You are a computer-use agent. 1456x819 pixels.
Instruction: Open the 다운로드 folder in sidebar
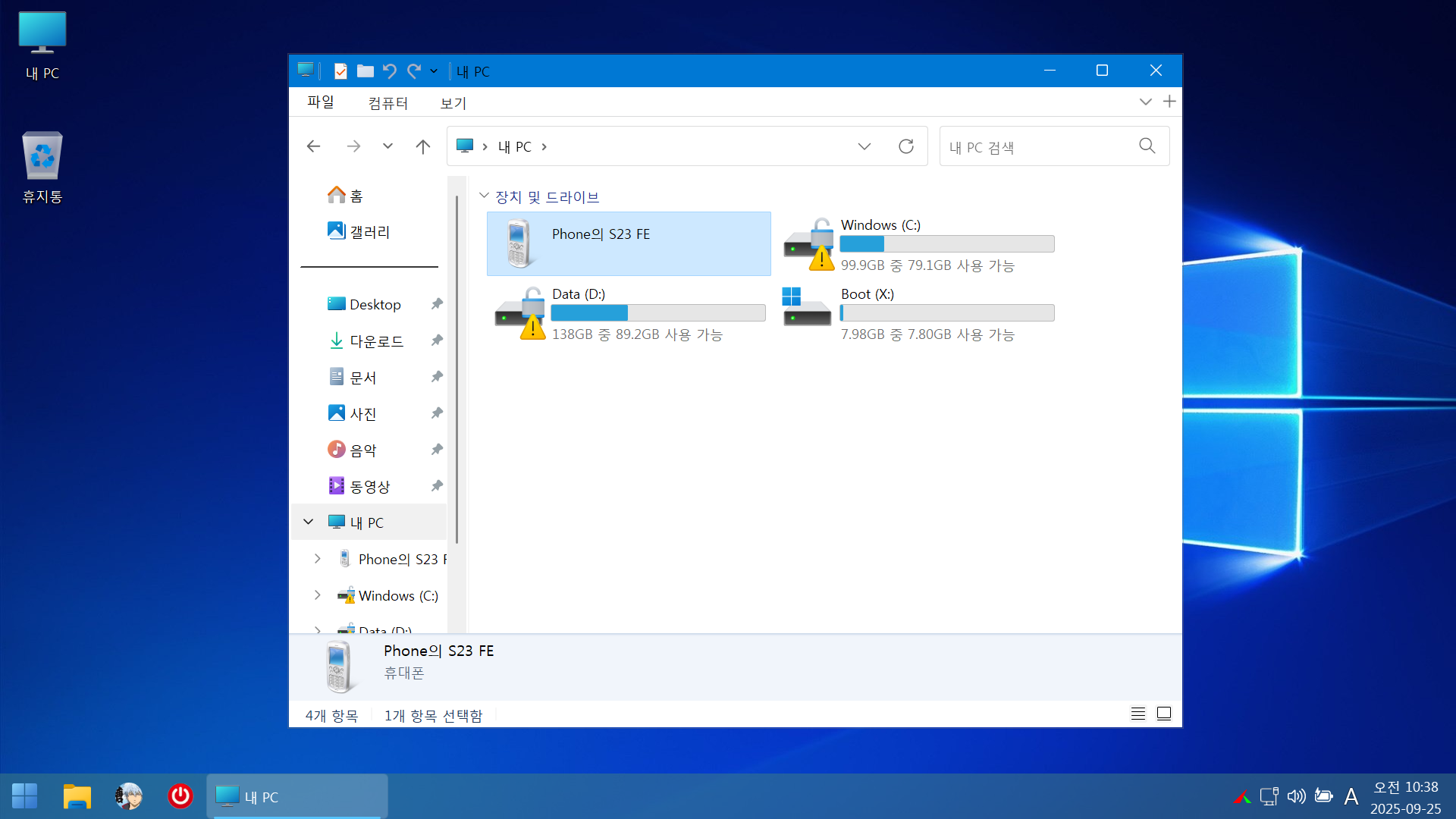point(376,341)
